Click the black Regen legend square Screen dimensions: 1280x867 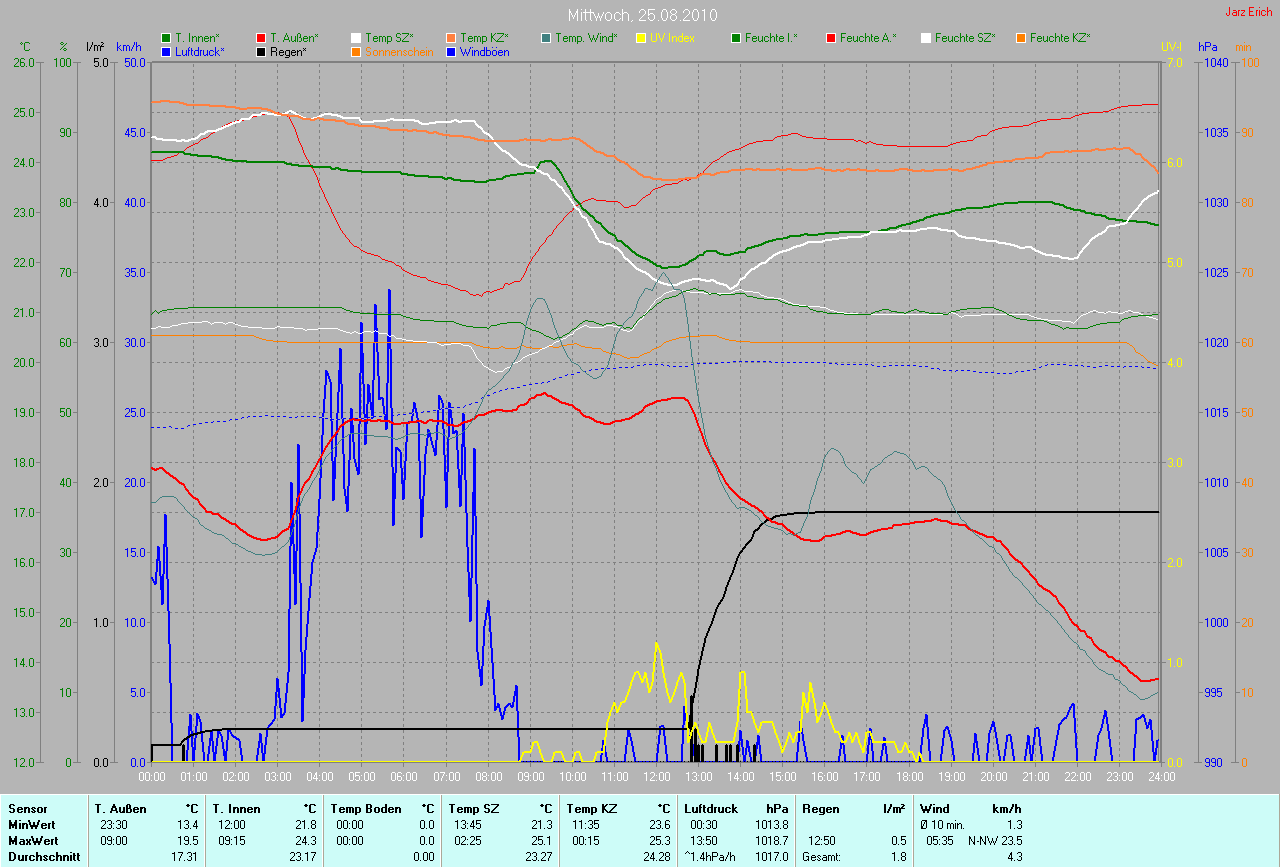(262, 51)
